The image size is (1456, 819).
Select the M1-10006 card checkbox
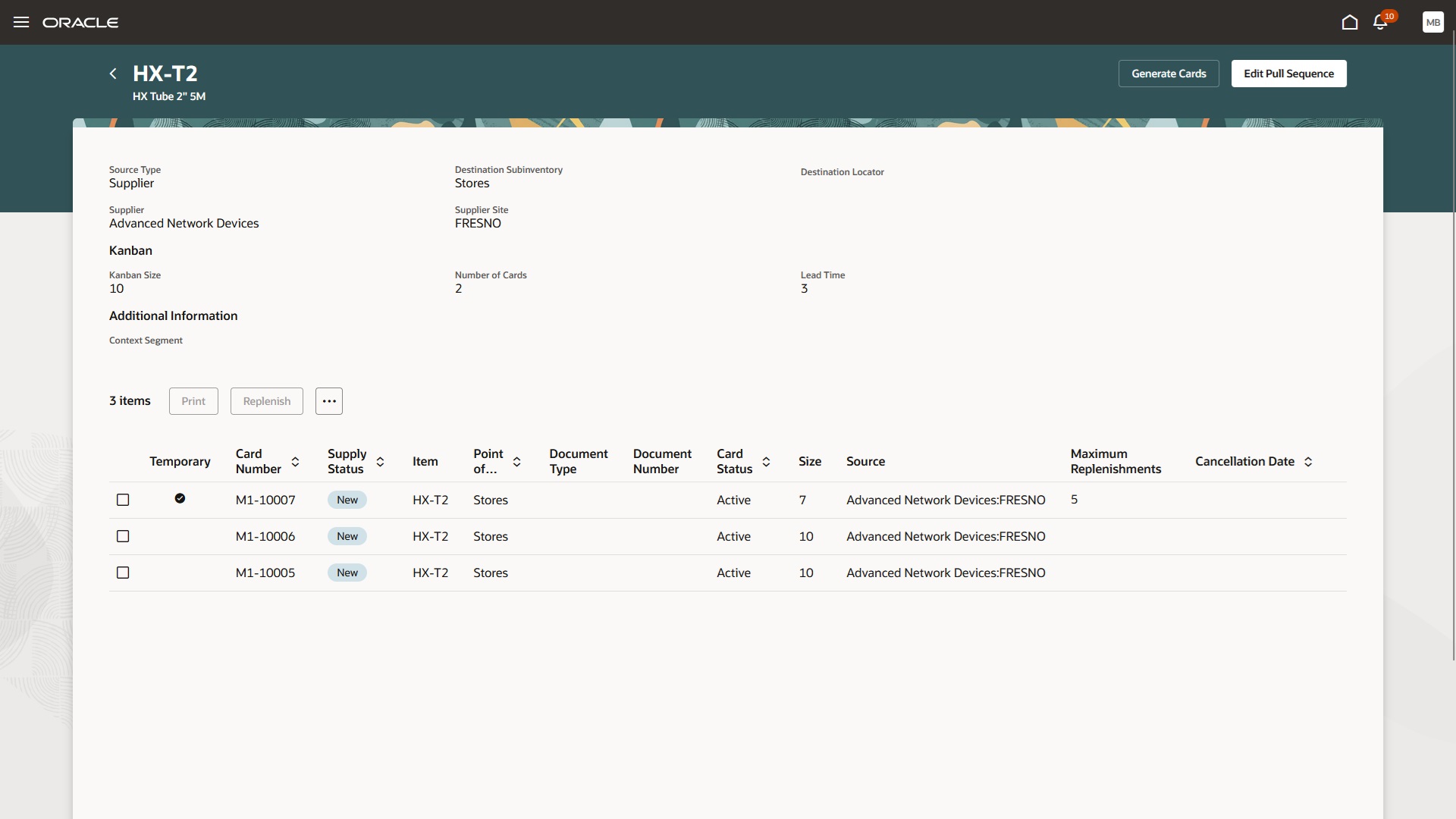[122, 535]
